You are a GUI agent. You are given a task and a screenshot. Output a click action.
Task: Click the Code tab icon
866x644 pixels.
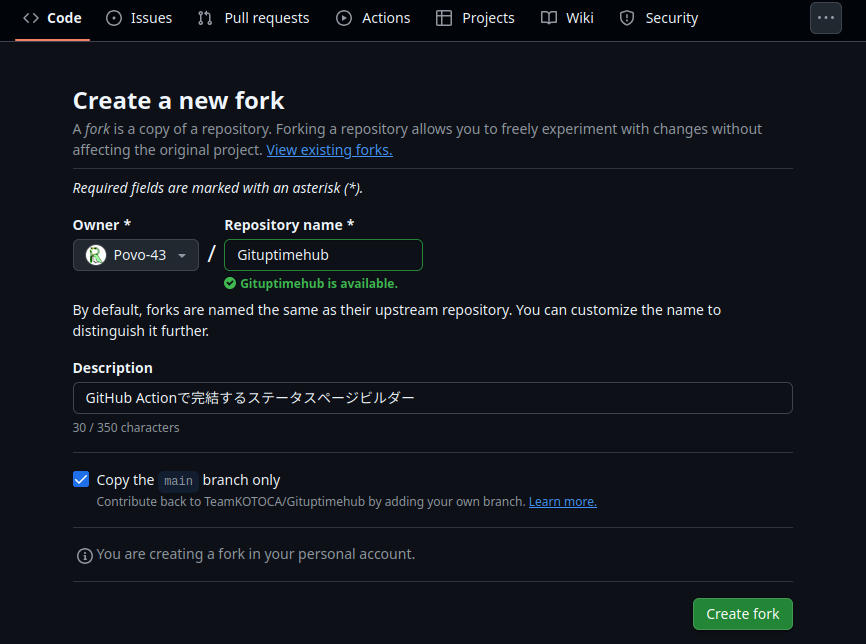pos(30,17)
